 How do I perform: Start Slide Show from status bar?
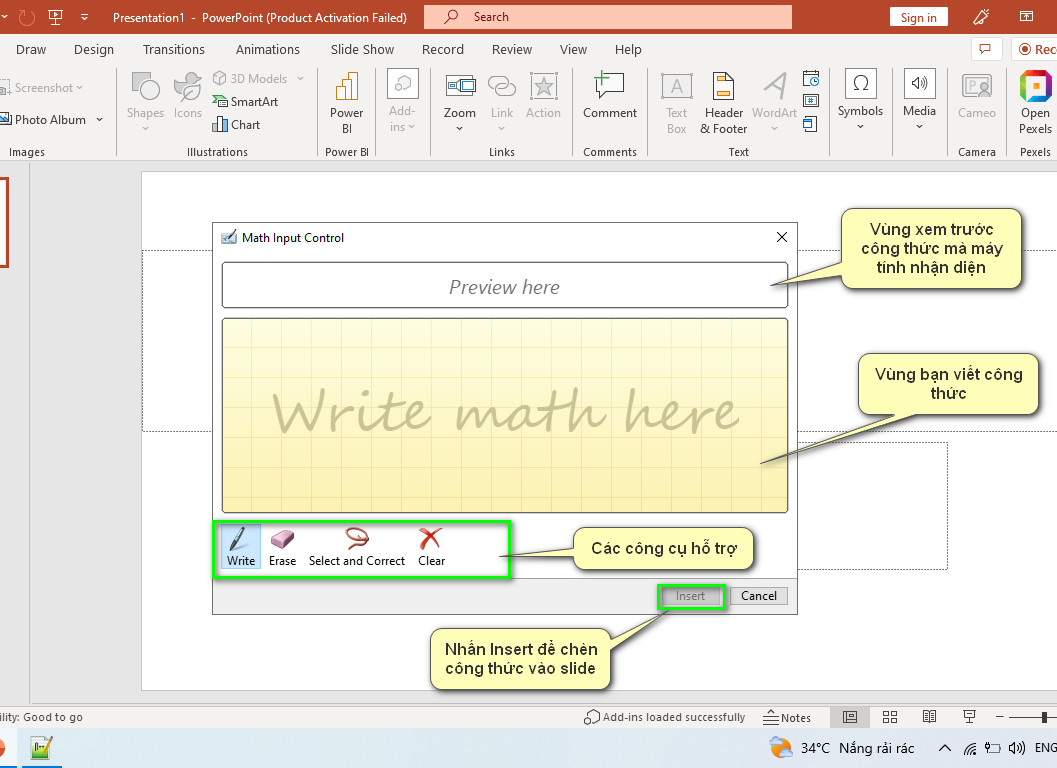pyautogui.click(x=969, y=717)
